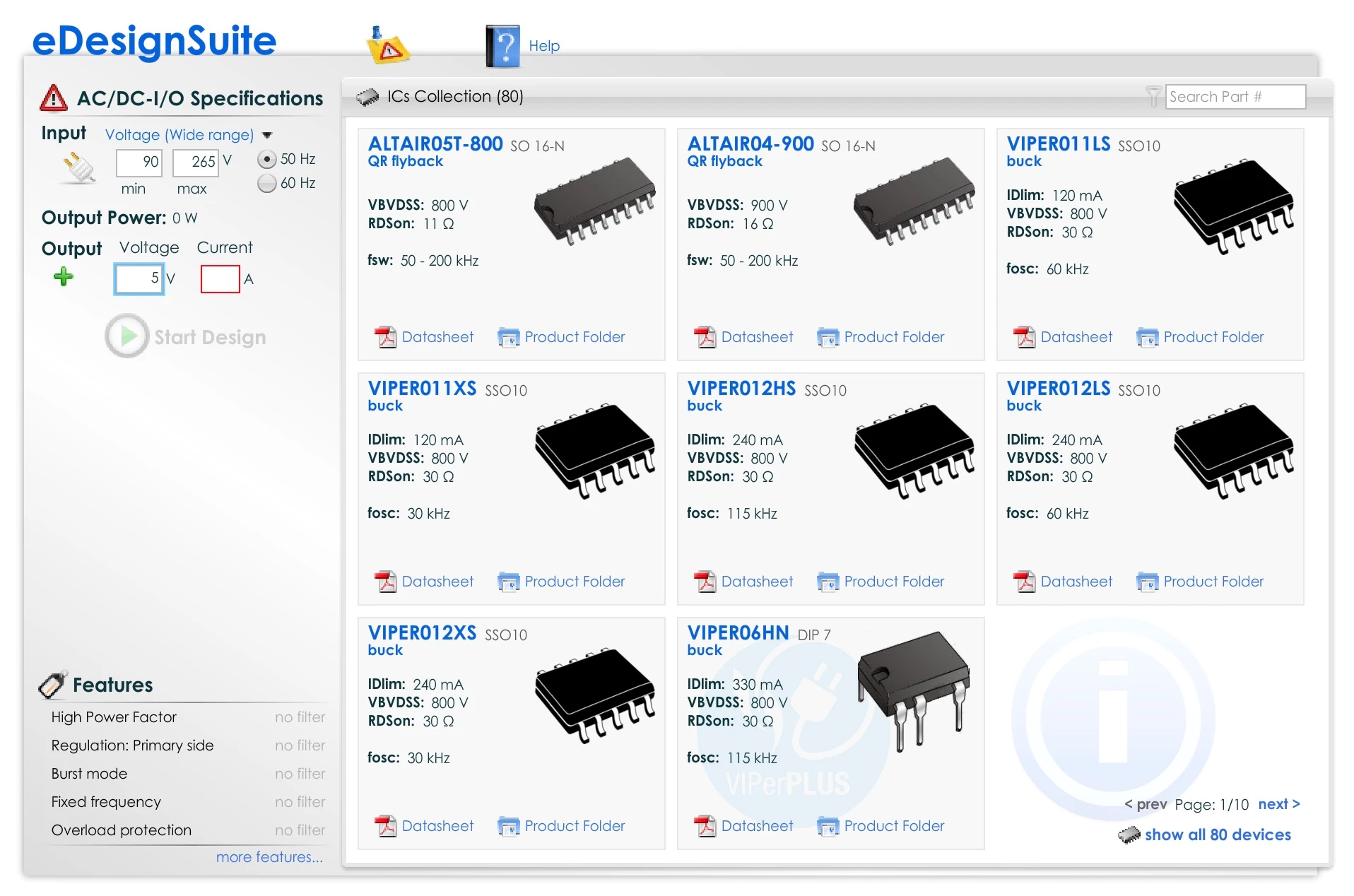Click the minimum input voltage field
The height and width of the screenshot is (896, 1354).
click(140, 163)
